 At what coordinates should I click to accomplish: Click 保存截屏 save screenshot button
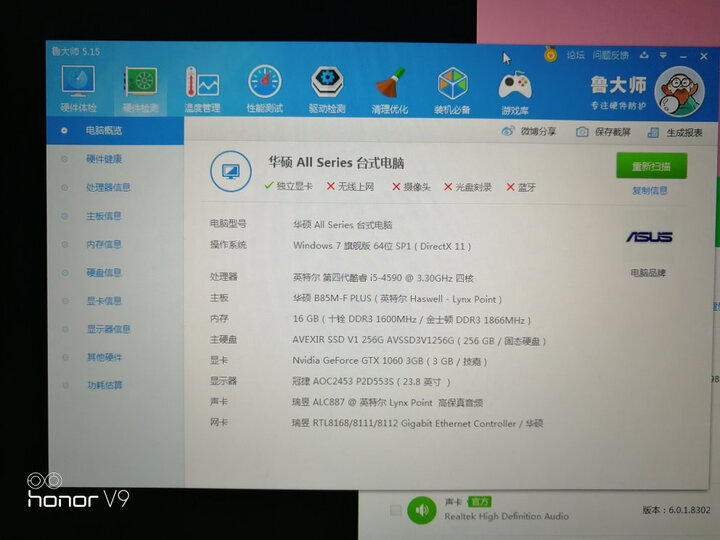[x=603, y=132]
